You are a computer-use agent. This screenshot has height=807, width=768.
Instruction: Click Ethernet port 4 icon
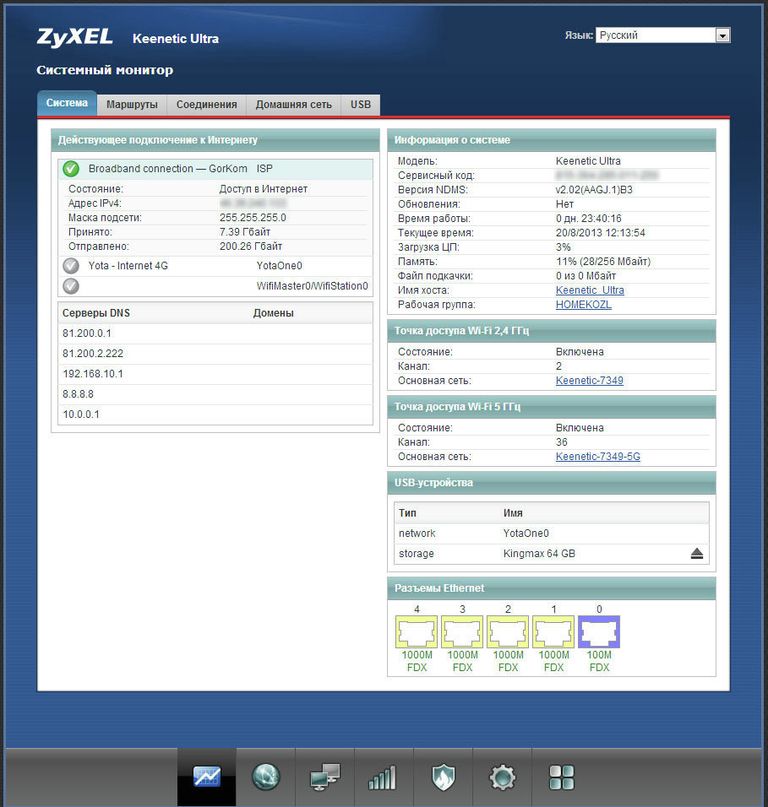pos(416,632)
